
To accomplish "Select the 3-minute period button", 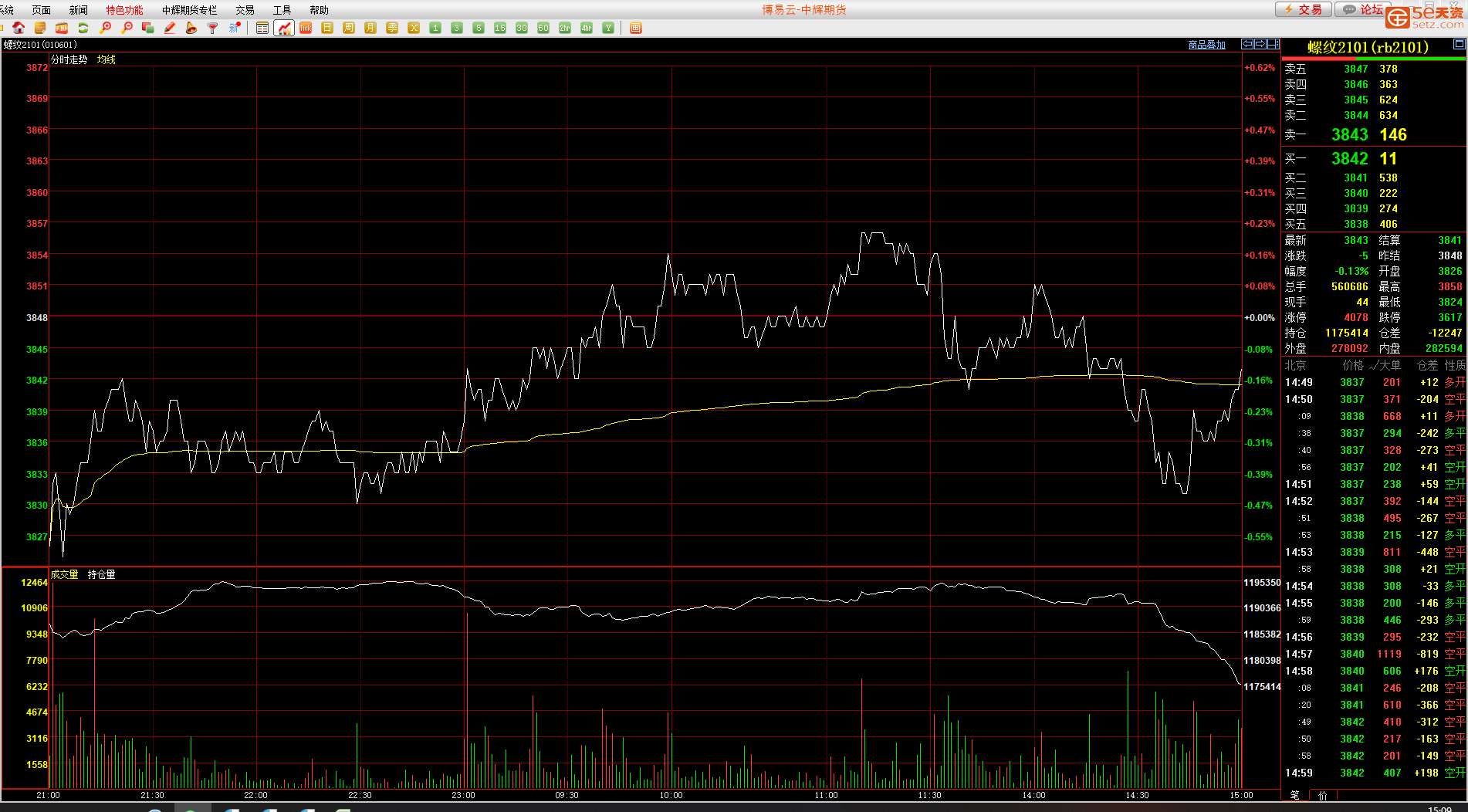I will (457, 28).
